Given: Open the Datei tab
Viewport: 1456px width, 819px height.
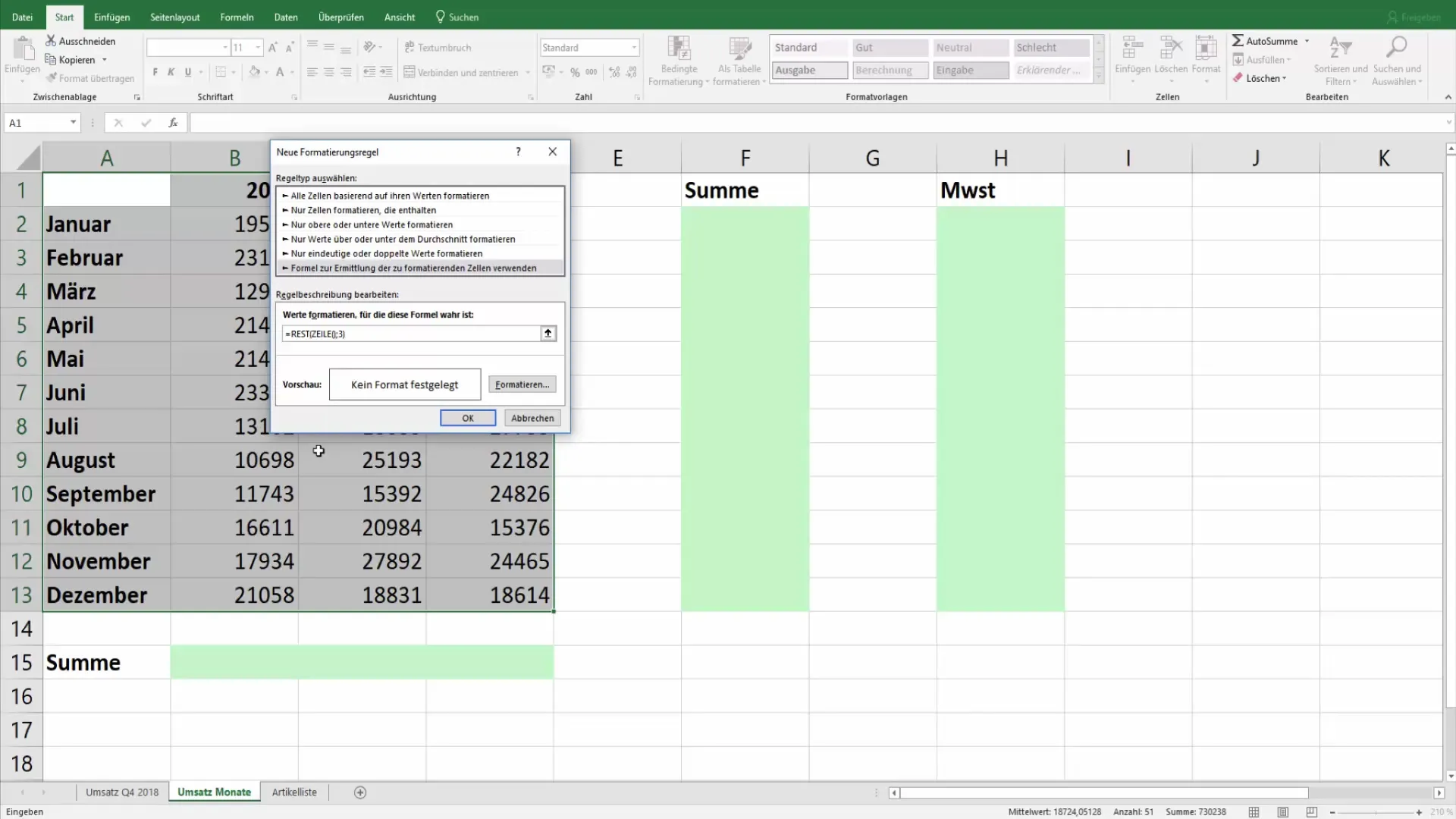Looking at the screenshot, I should tap(22, 17).
